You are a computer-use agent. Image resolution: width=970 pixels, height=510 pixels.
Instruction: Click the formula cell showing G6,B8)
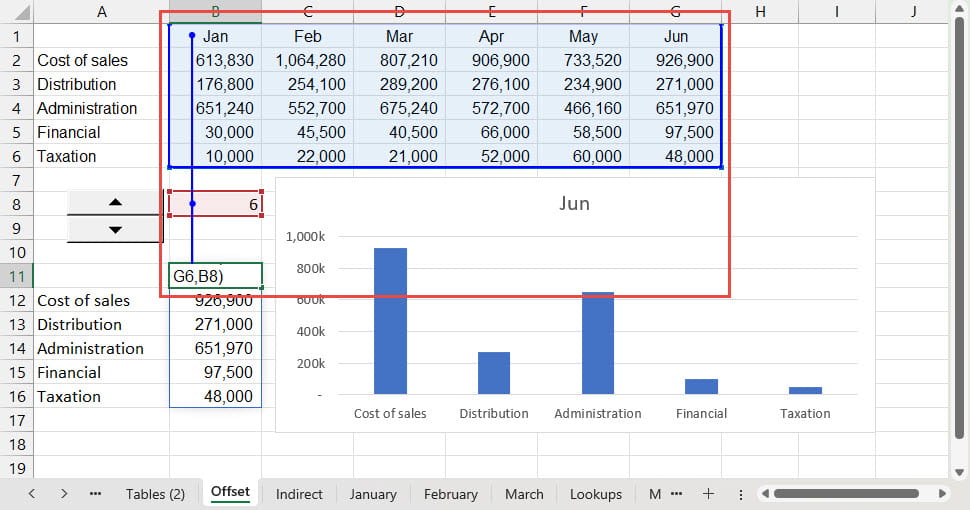point(216,276)
